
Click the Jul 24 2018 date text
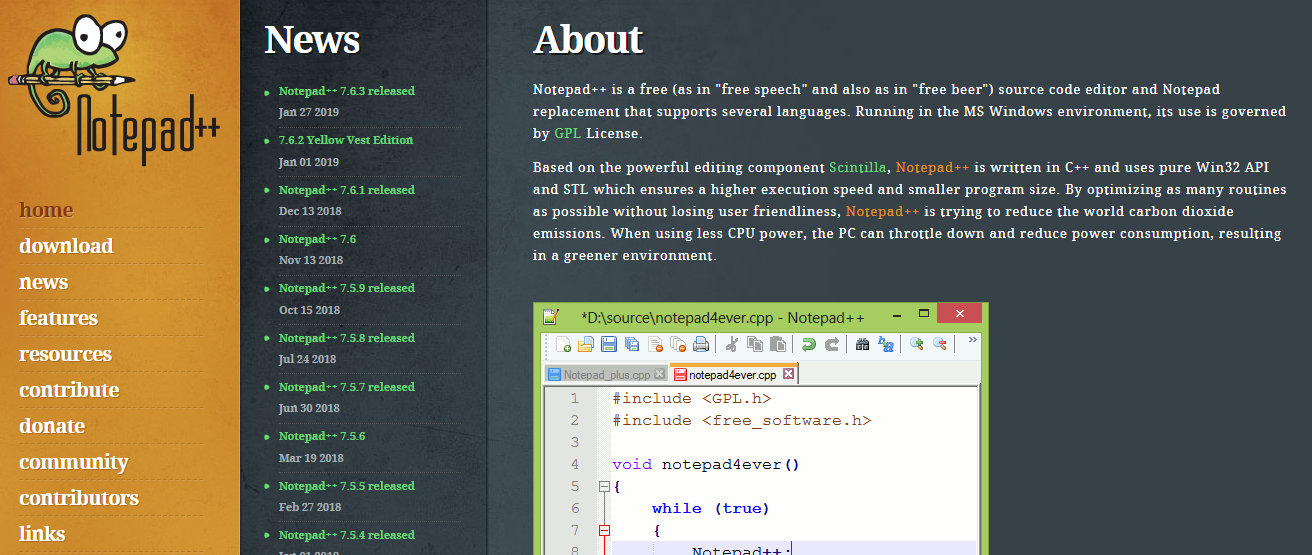[307, 359]
